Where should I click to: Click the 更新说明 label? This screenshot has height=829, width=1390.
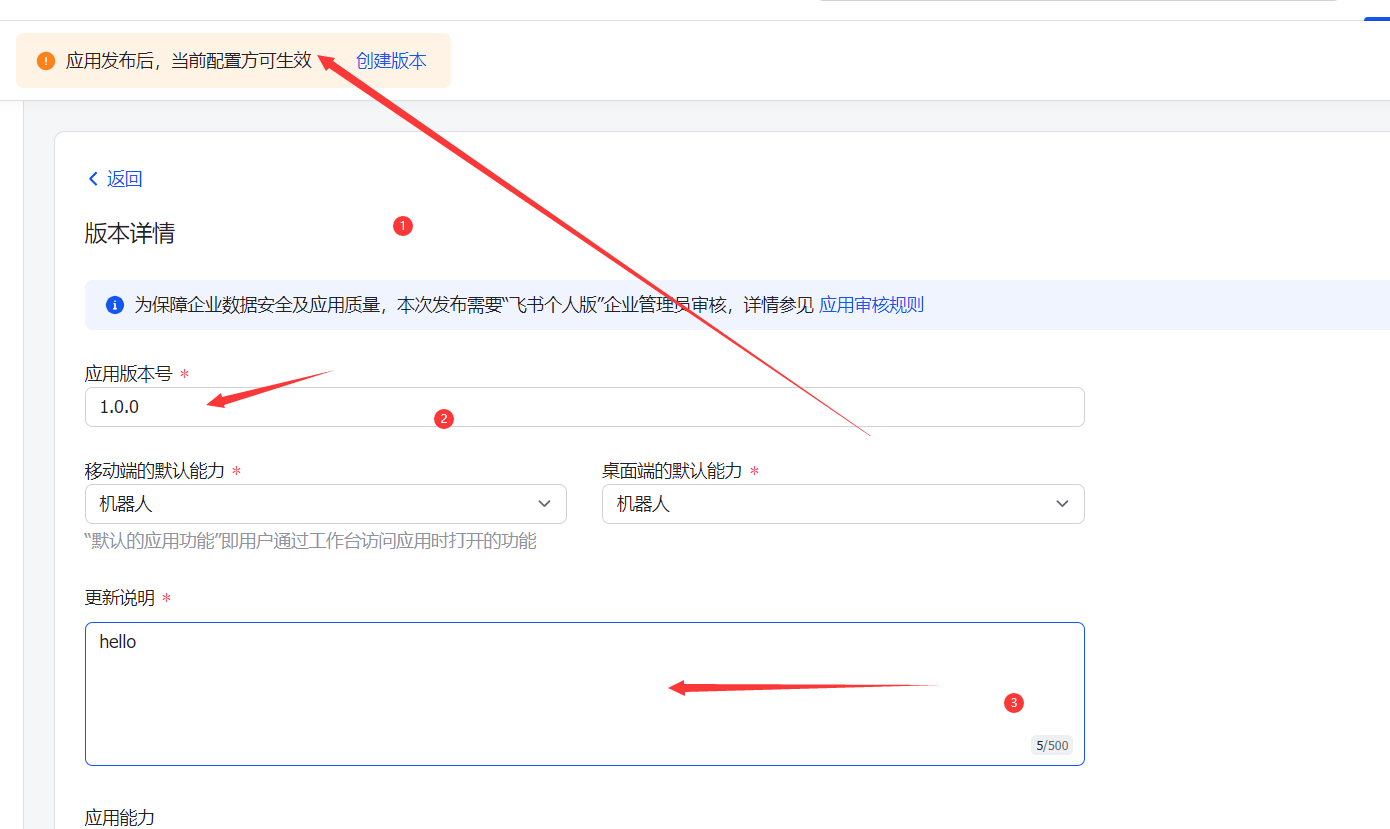coord(120,598)
